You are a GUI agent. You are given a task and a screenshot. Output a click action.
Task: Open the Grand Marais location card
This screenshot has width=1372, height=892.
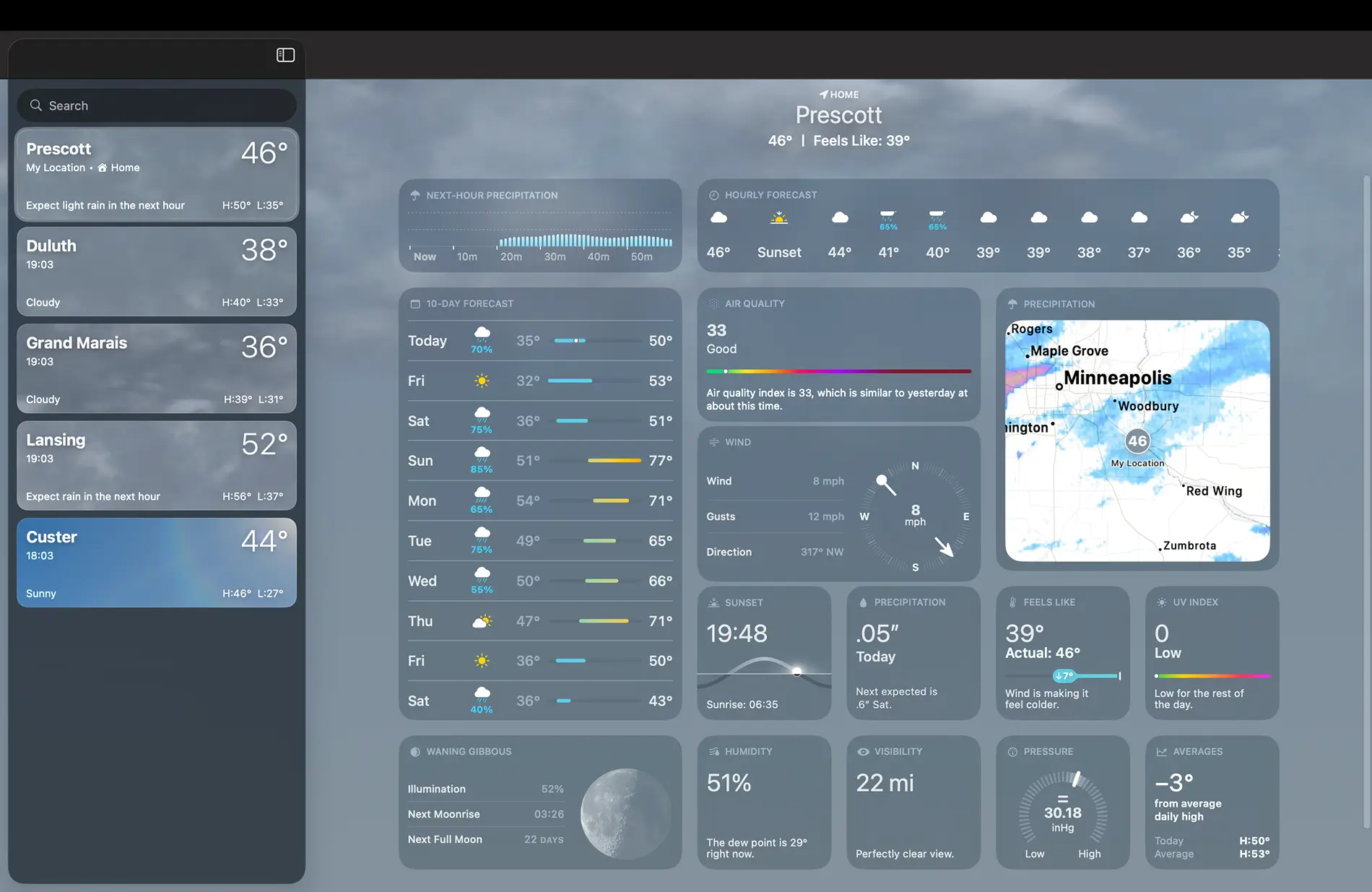point(157,369)
